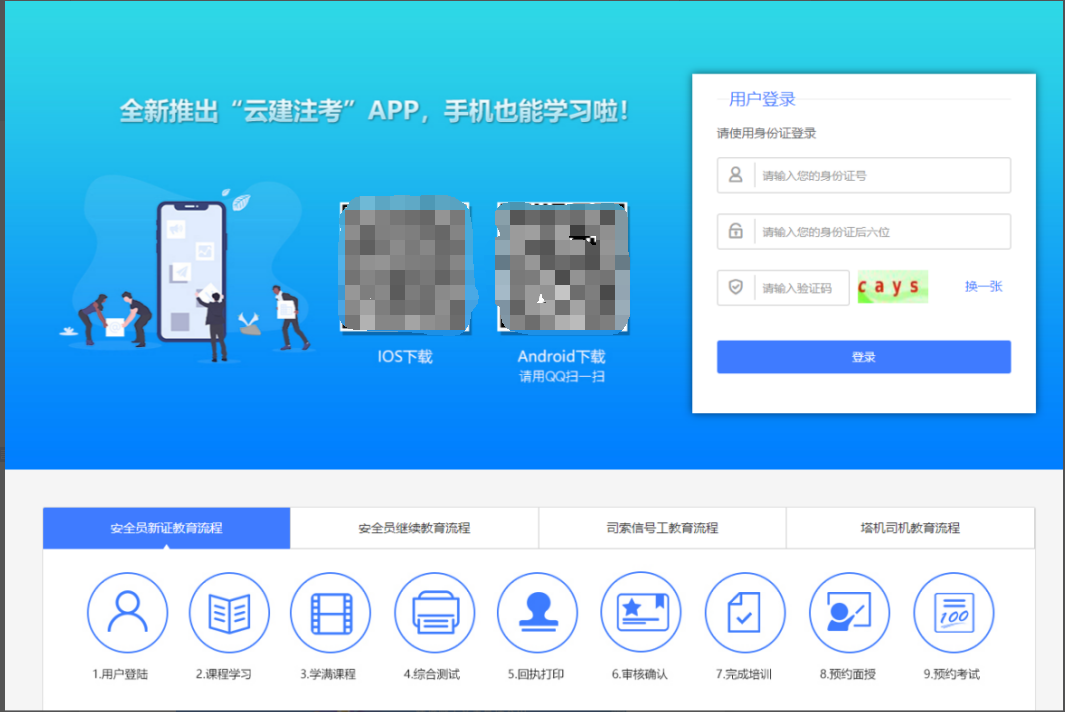Screen dimensions: 1065x712
Task: Open the 预约面授 instructor icon
Action: [x=848, y=612]
